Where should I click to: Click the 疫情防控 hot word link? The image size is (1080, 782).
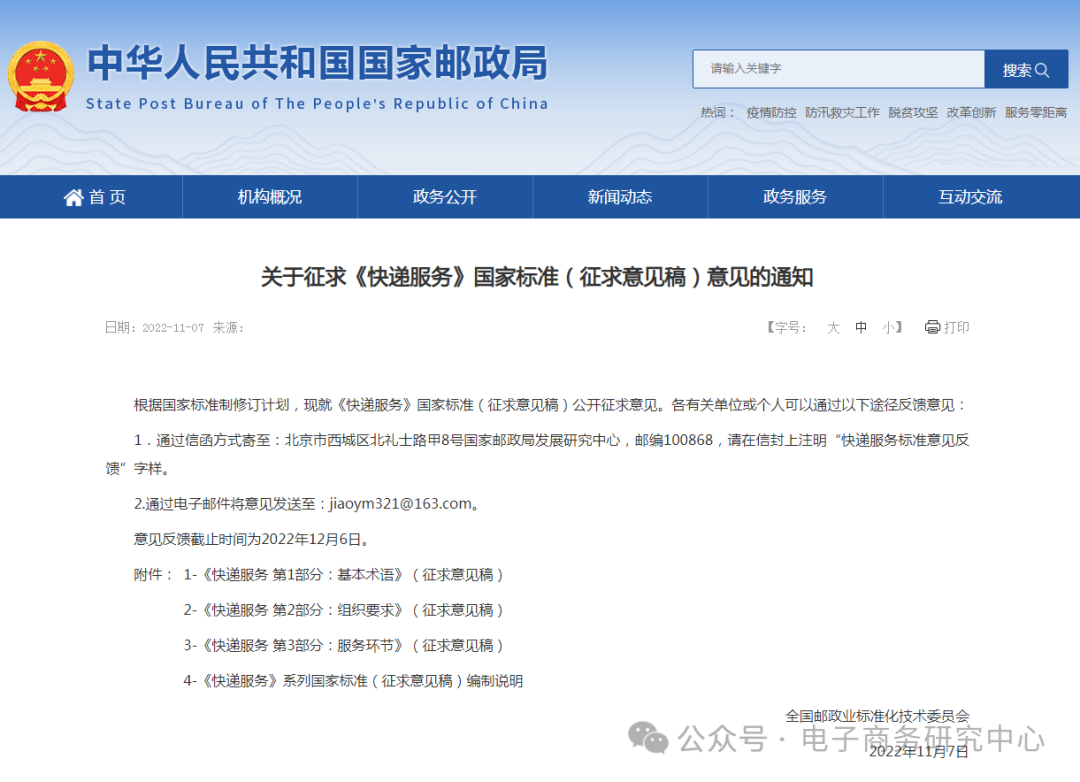point(770,113)
